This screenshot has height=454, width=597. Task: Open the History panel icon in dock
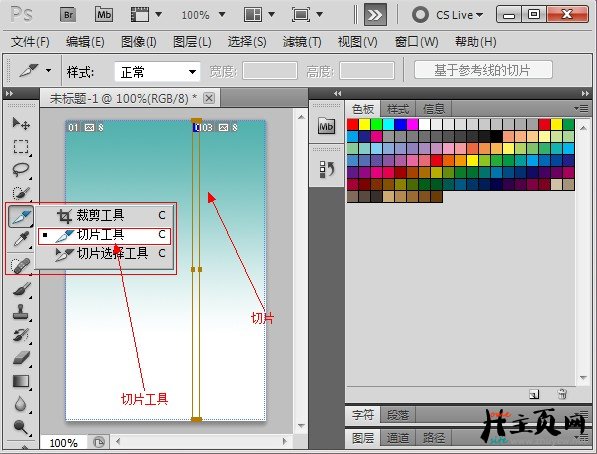(326, 169)
